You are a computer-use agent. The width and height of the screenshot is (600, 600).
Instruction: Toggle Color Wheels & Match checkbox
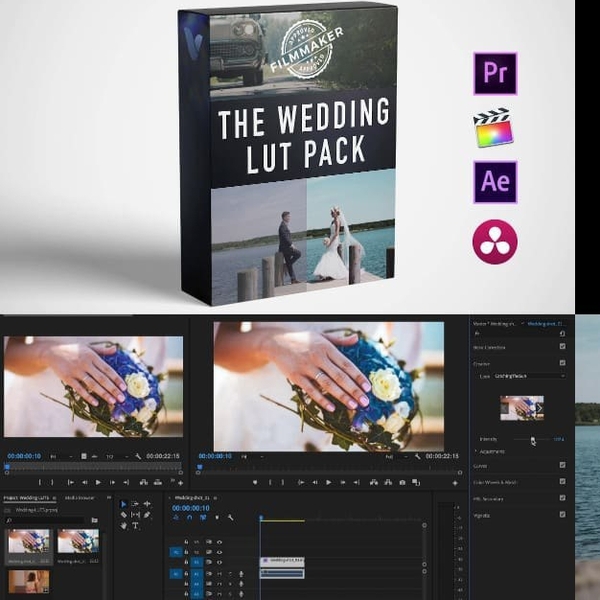562,481
